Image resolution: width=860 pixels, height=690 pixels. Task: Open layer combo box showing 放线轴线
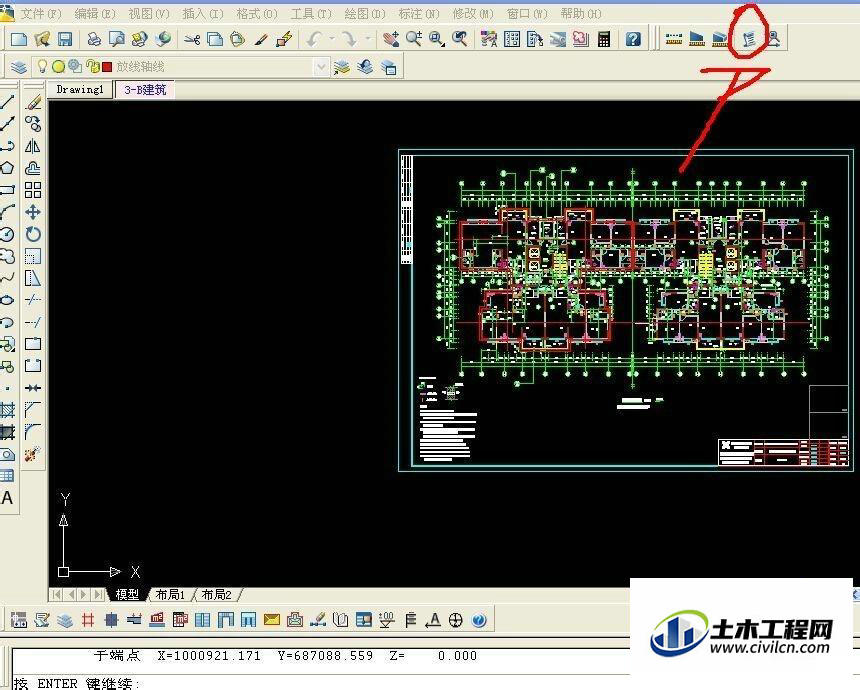180,67
